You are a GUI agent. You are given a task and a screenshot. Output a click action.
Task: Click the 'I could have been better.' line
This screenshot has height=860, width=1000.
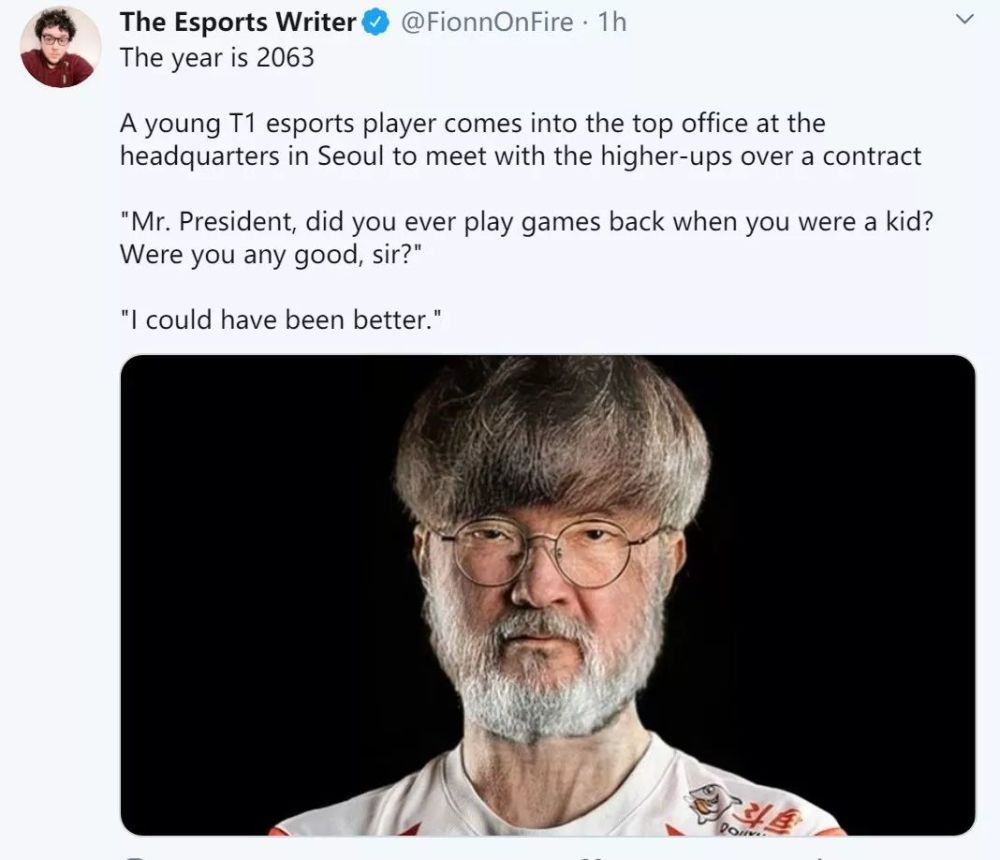[281, 320]
